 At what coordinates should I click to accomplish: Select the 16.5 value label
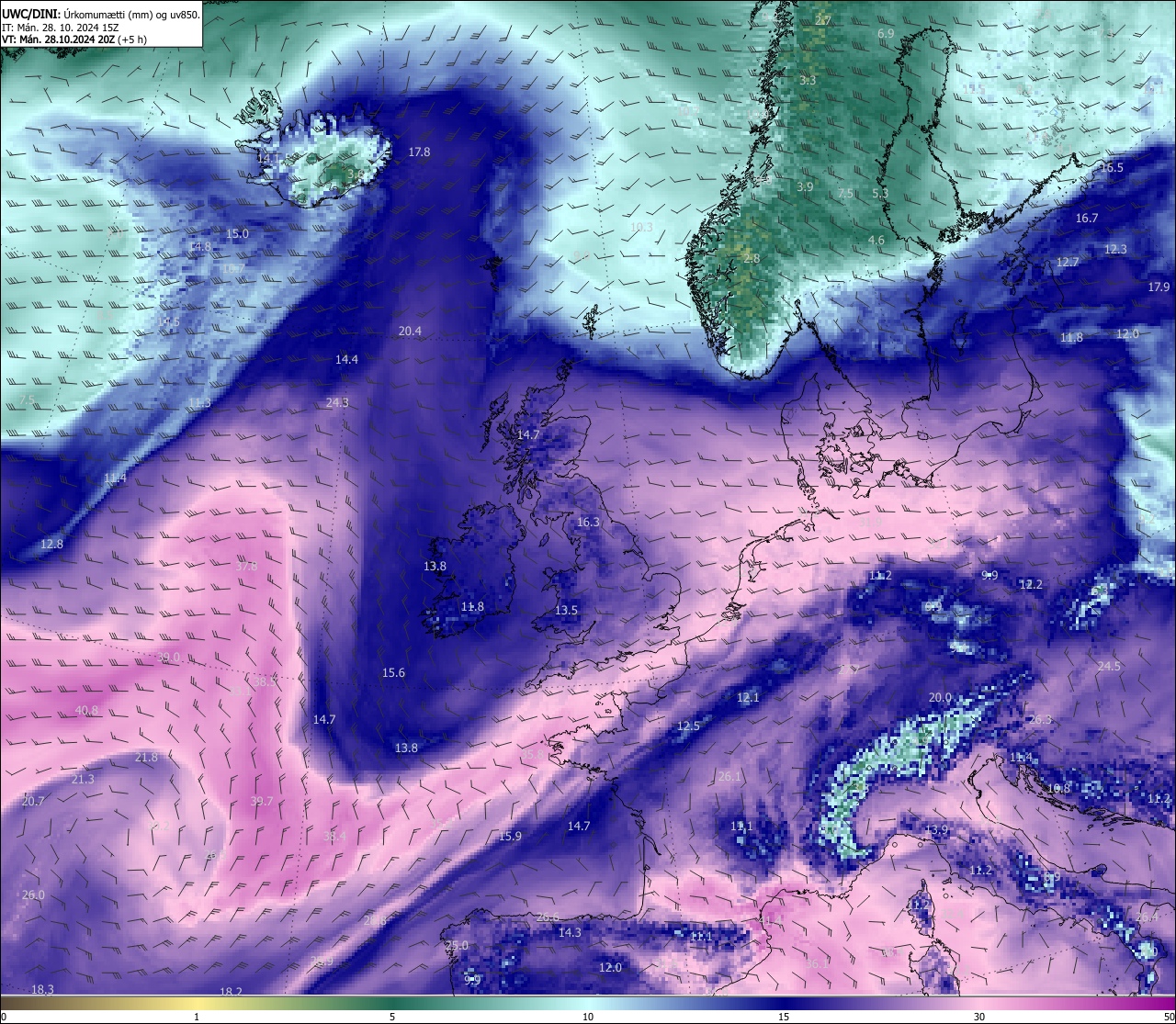pos(1112,167)
